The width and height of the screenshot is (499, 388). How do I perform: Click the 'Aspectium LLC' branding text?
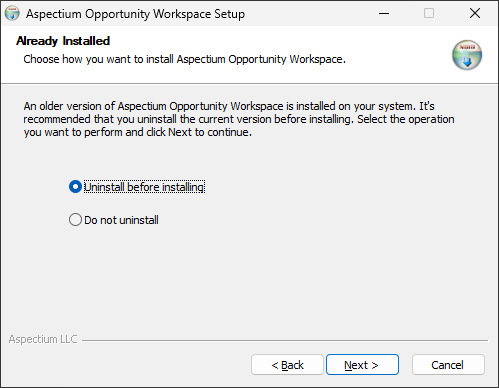[43, 339]
